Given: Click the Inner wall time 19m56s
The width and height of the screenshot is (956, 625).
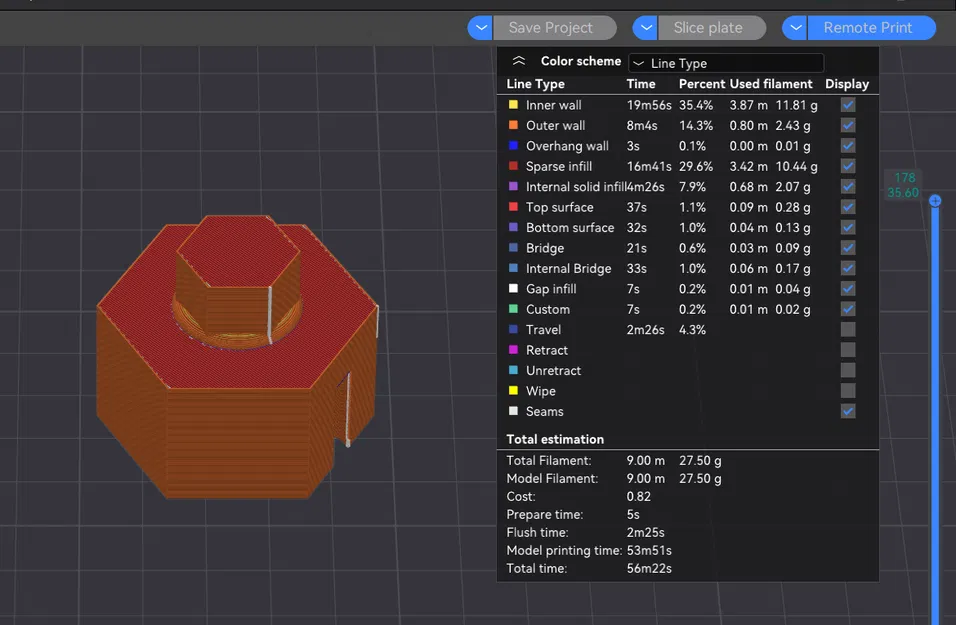Looking at the screenshot, I should click(649, 105).
